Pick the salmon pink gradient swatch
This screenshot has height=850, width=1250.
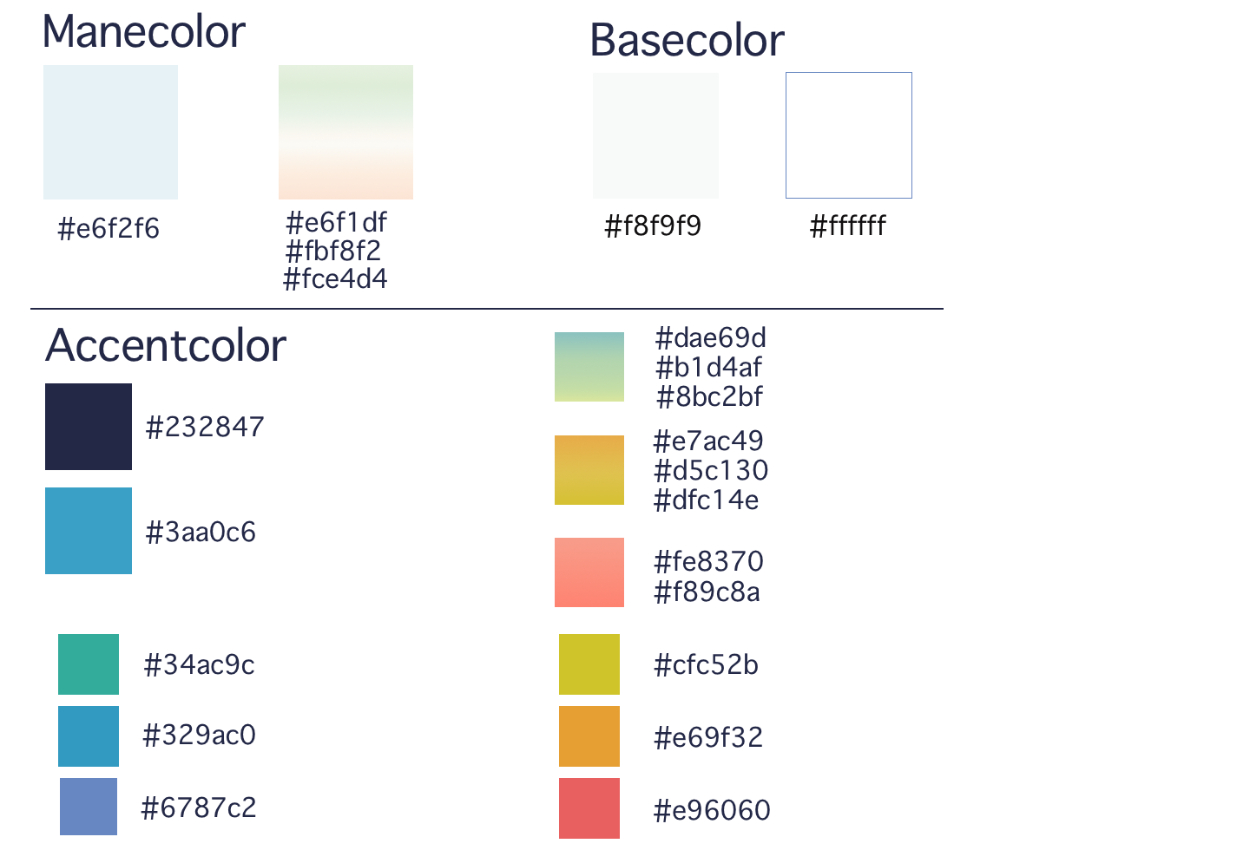(x=589, y=572)
